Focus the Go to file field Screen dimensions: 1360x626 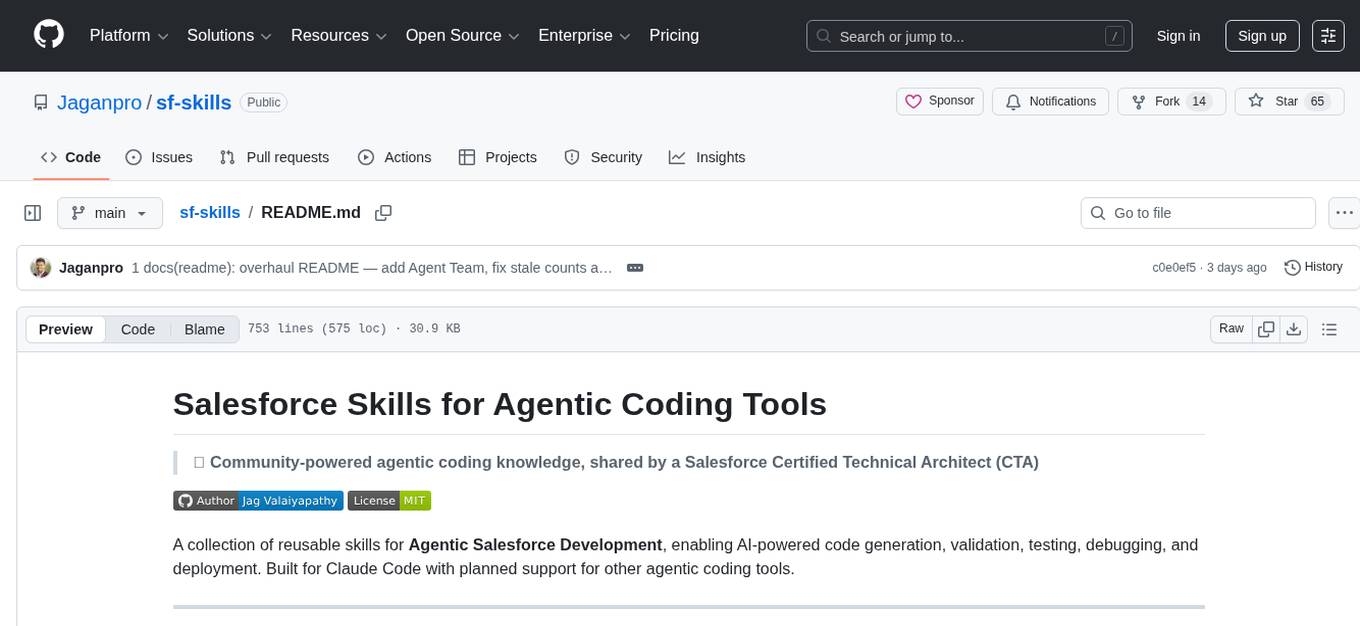(1197, 213)
